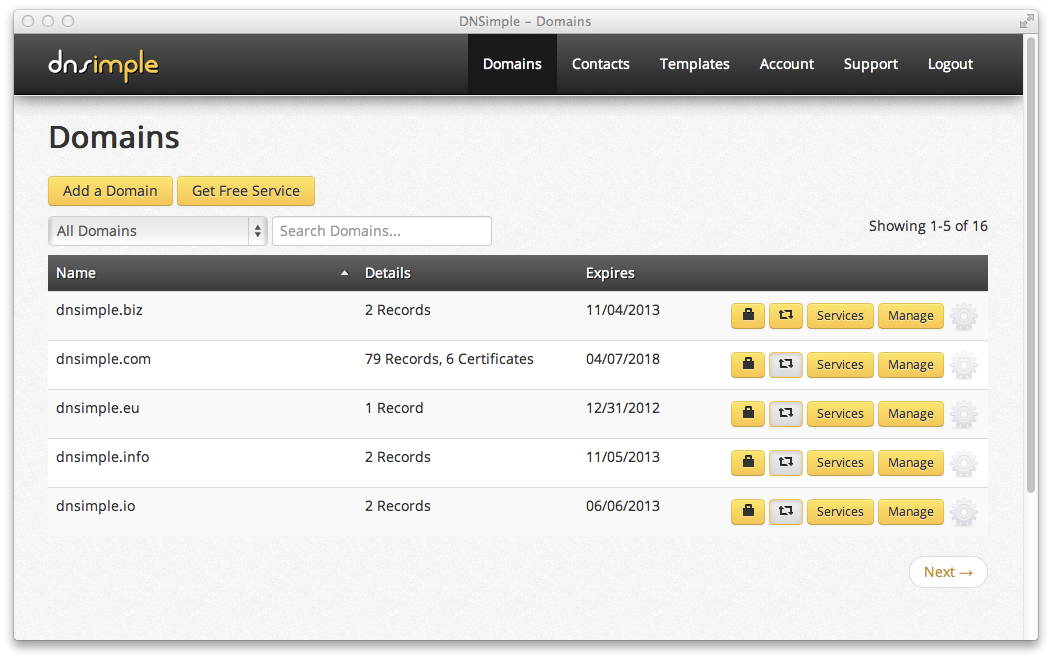Image resolution: width=1052 pixels, height=660 pixels.
Task: Toggle auto-renew icon for dnsimple.com
Action: 786,364
